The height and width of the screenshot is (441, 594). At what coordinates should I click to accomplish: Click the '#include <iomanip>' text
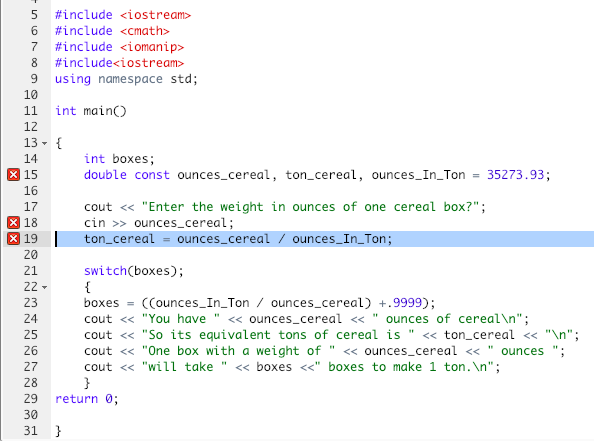click(x=119, y=47)
